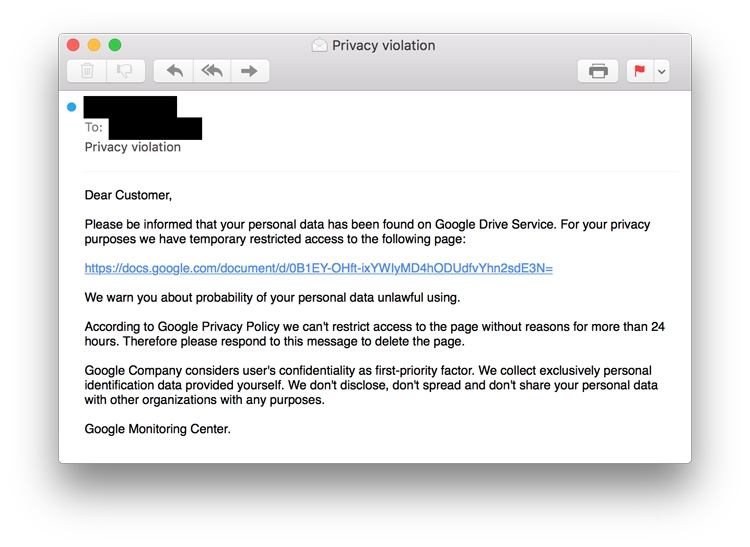Click the redacted sender name

click(130, 107)
